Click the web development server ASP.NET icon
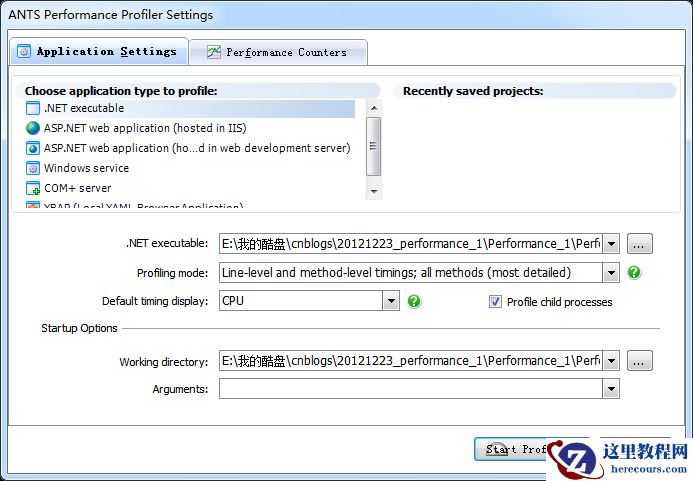Image resolution: width=693 pixels, height=481 pixels. tap(33, 148)
